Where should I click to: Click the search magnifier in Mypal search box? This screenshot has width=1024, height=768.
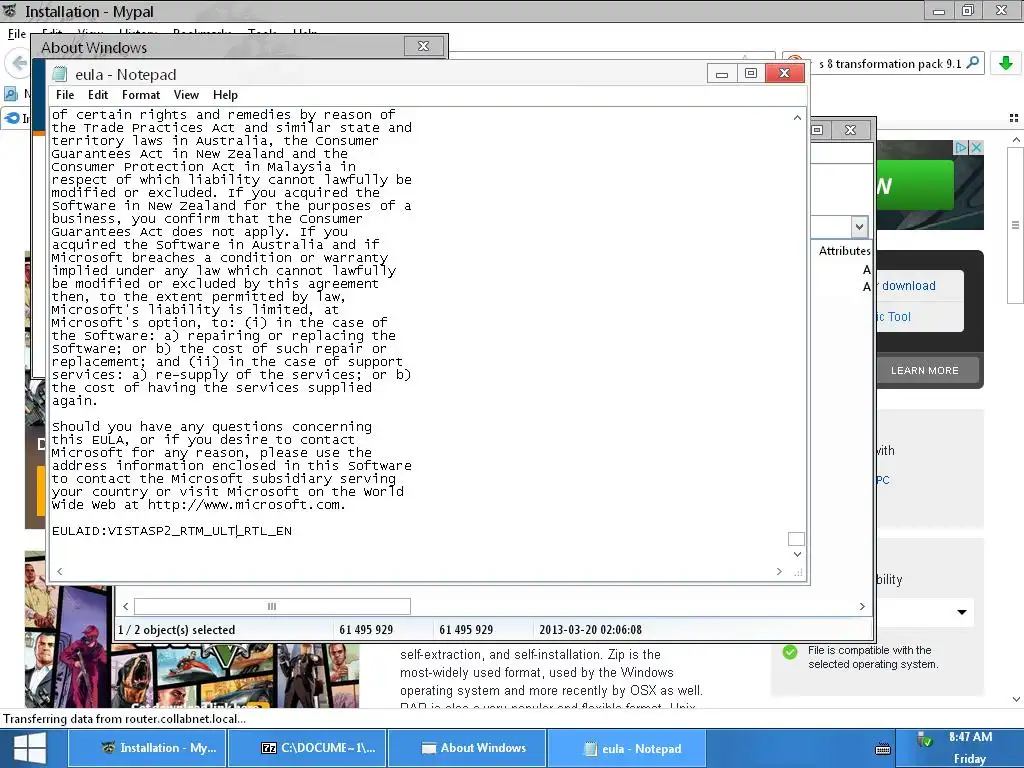coord(973,63)
